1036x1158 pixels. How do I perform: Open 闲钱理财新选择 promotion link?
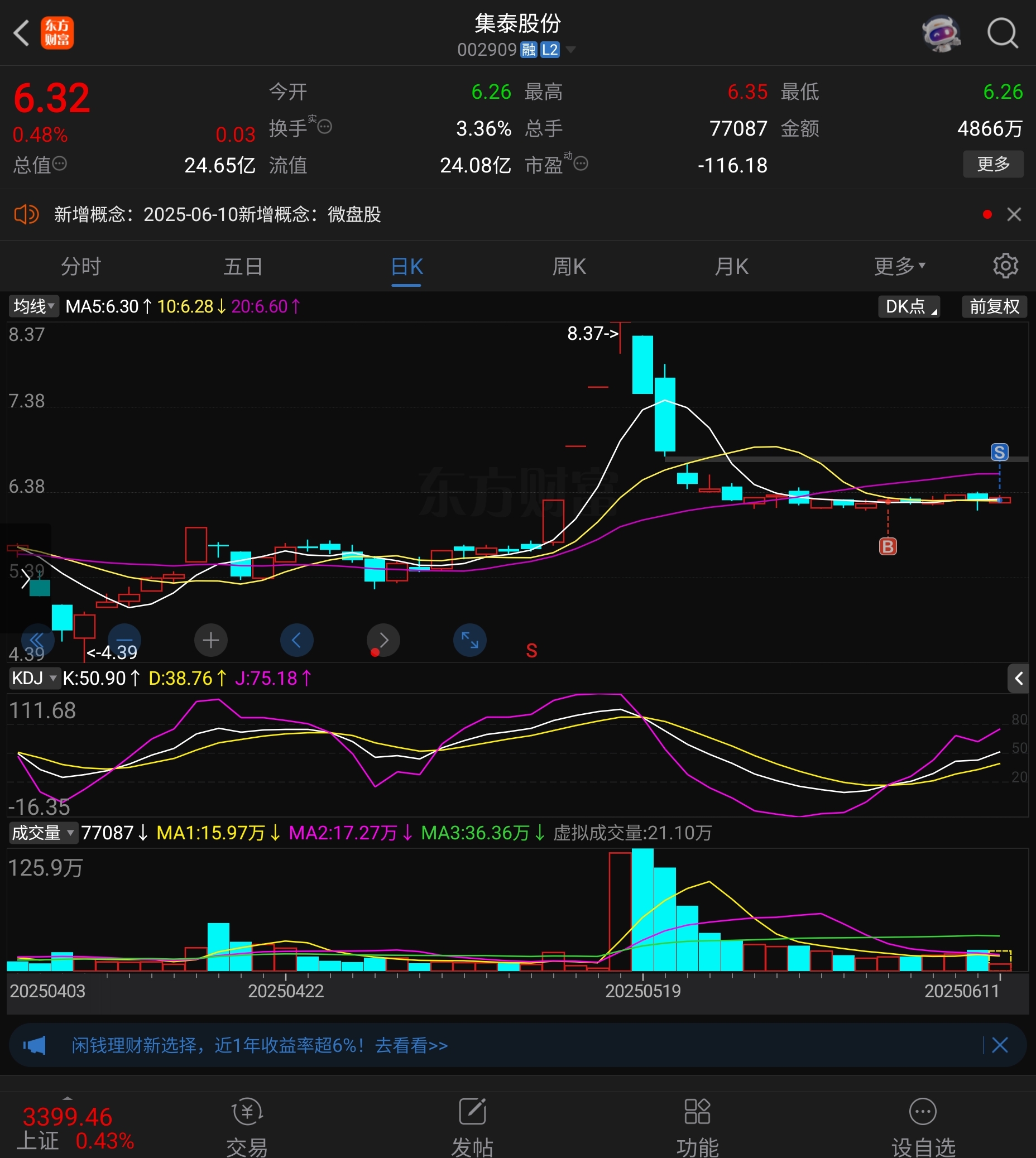tap(260, 1045)
